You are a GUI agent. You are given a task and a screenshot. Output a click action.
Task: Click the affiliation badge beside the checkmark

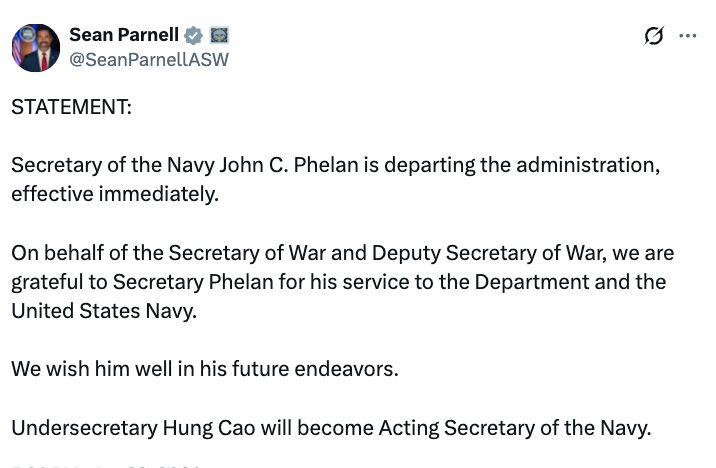click(219, 35)
